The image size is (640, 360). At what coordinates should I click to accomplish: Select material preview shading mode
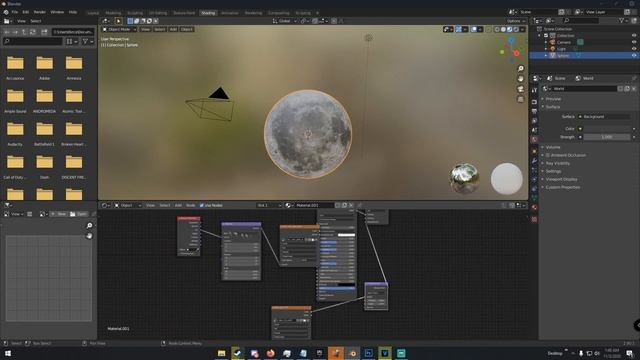510,29
